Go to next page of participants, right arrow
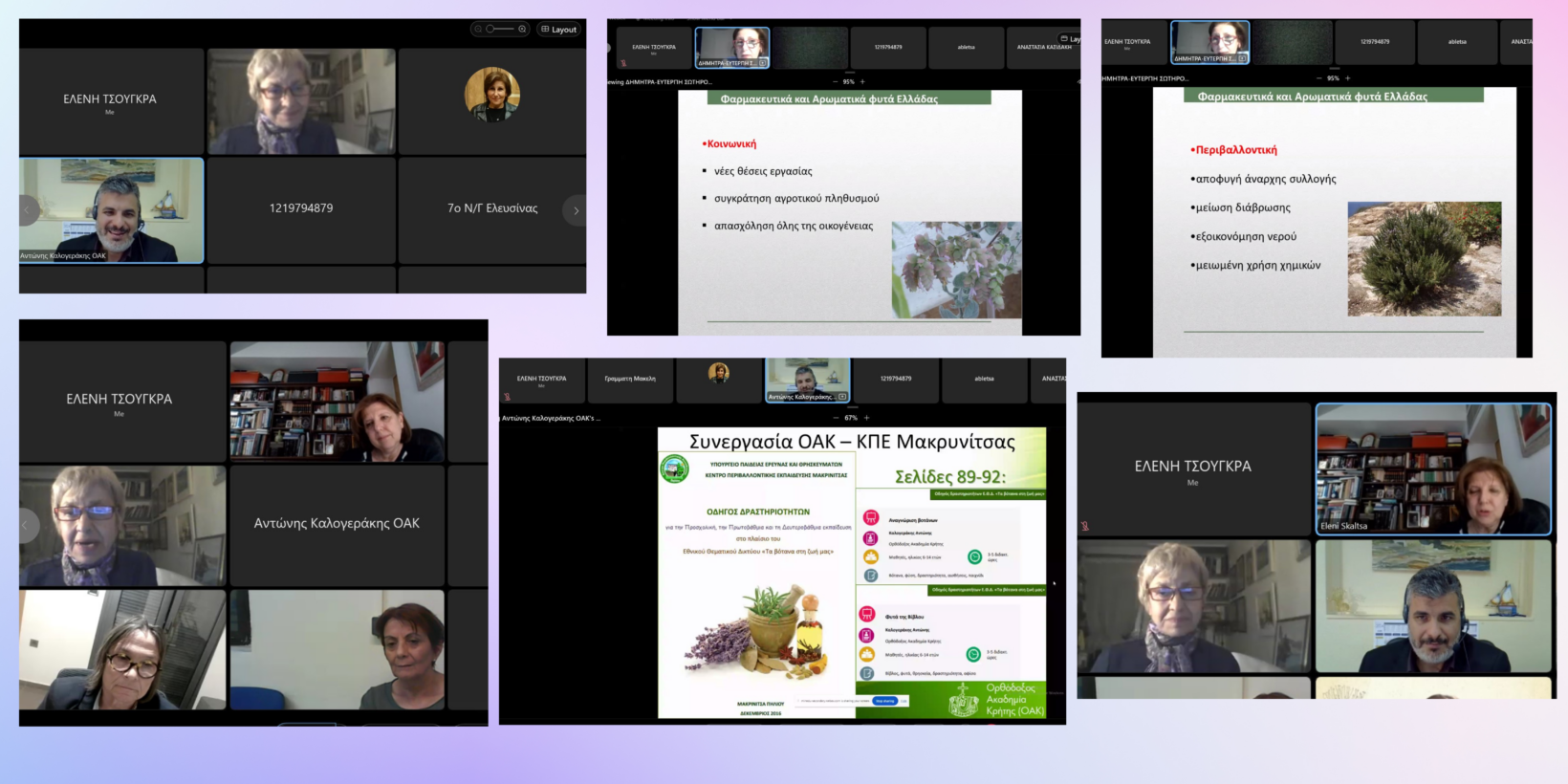Viewport: 1568px width, 784px height. click(x=575, y=210)
